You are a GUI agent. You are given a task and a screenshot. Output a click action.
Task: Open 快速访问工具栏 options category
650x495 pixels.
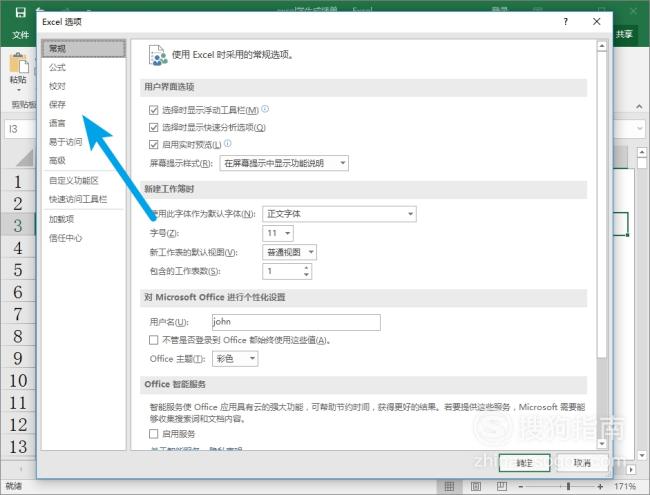coord(78,199)
